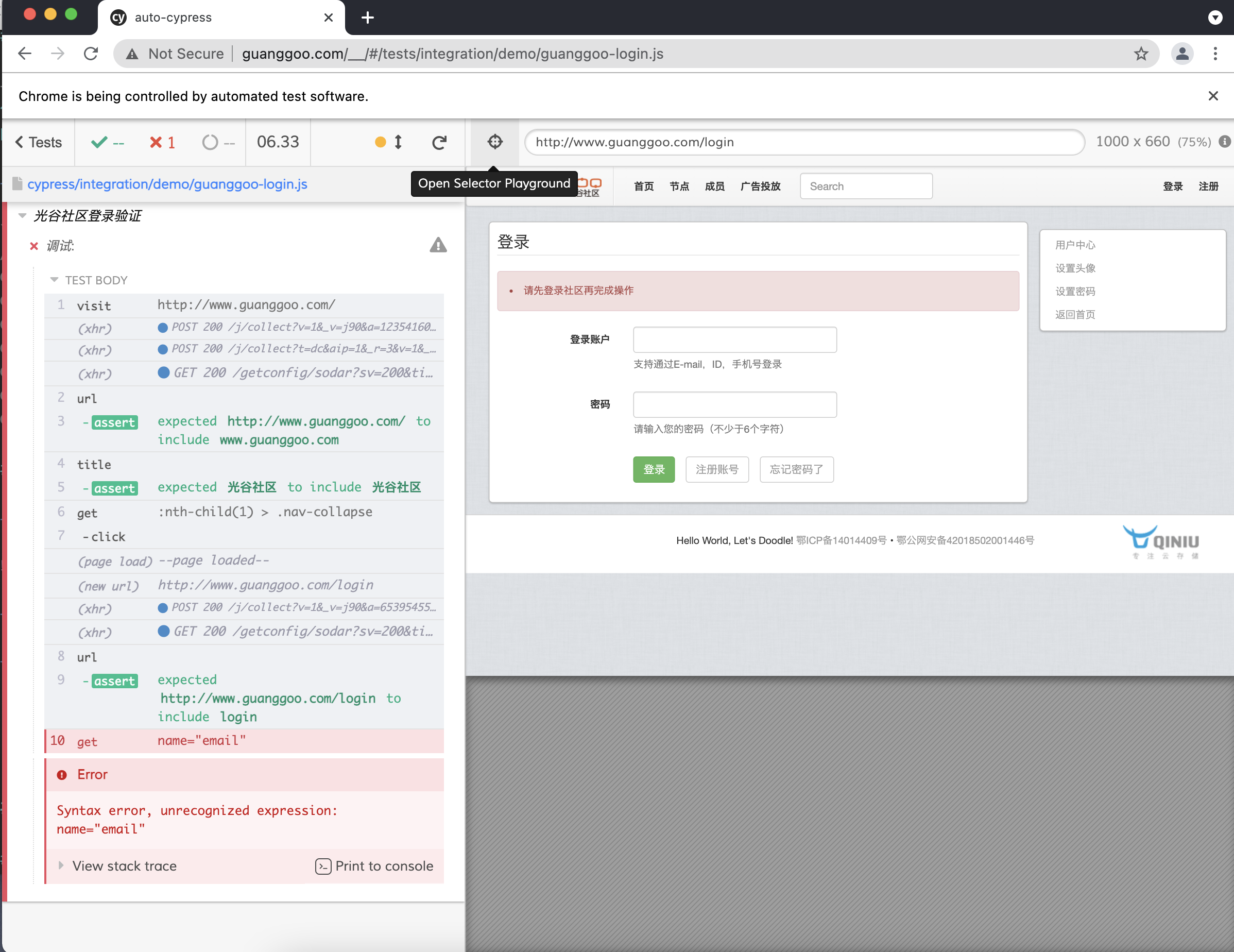Focus the 登录账户 input field
1234x952 pixels.
click(734, 340)
